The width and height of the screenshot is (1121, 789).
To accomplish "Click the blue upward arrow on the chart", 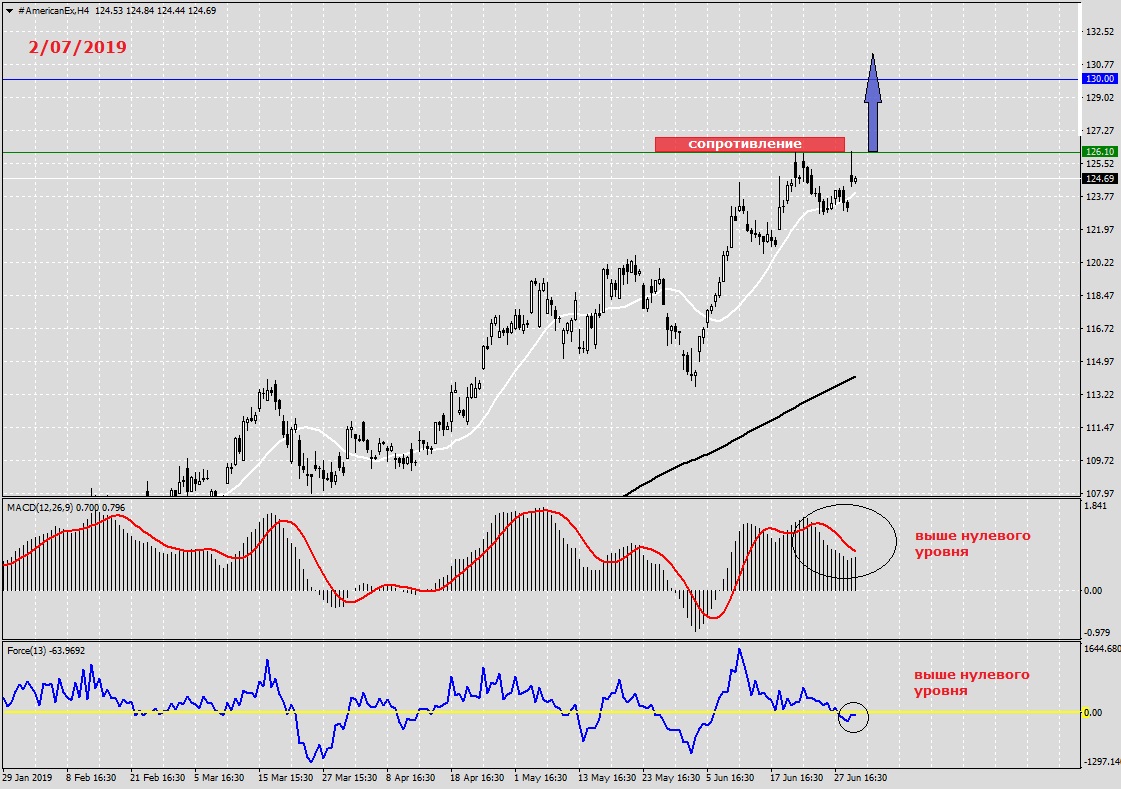I will [x=873, y=103].
